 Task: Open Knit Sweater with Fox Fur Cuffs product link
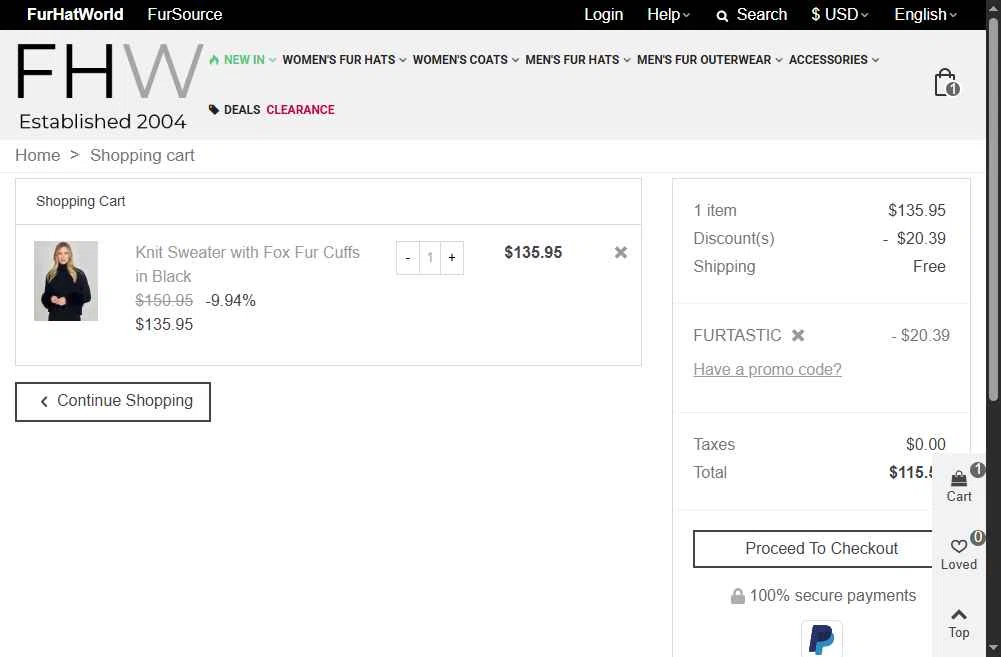pyautogui.click(x=247, y=264)
